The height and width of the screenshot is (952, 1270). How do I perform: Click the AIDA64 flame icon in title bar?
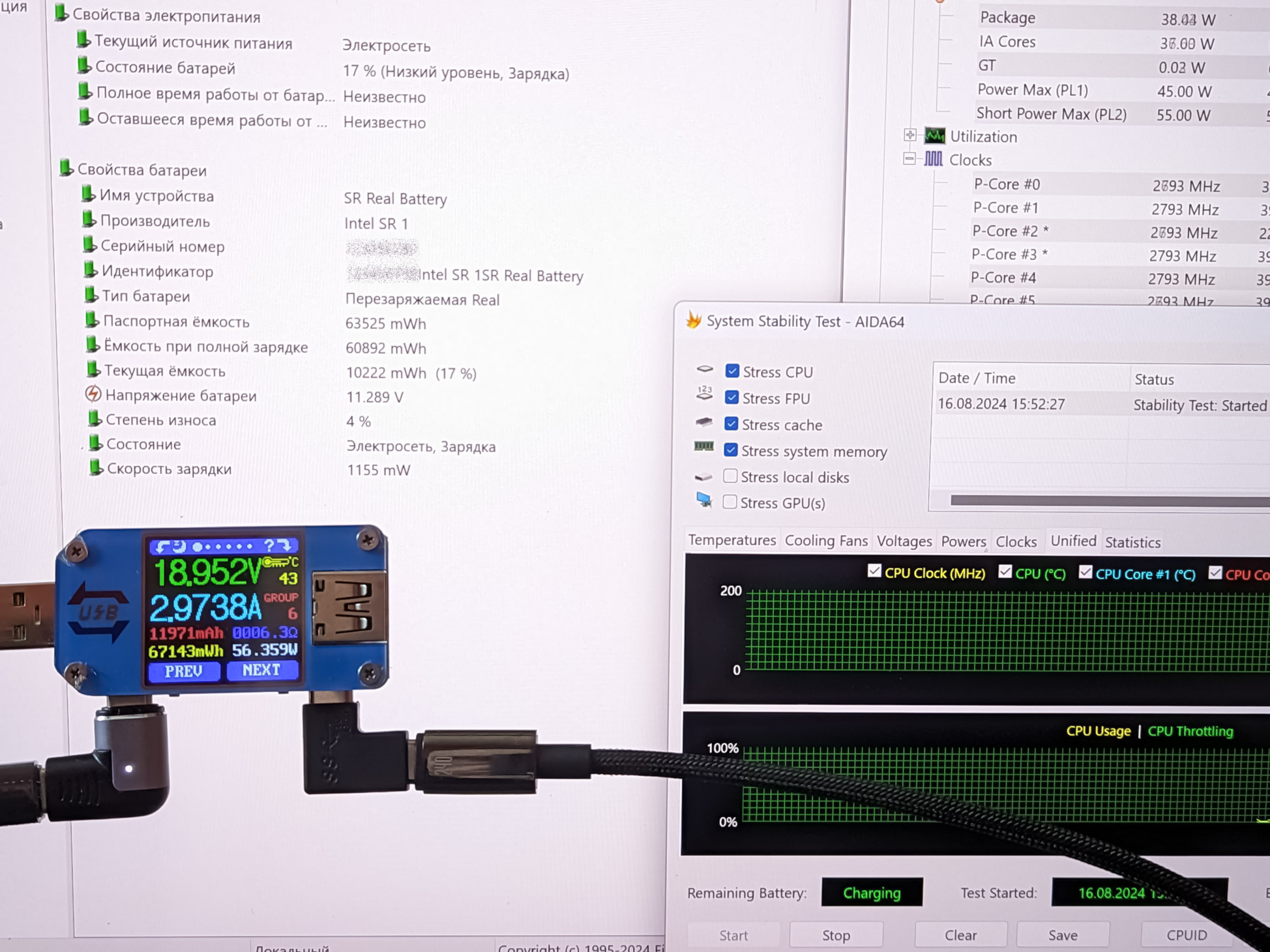tap(694, 320)
